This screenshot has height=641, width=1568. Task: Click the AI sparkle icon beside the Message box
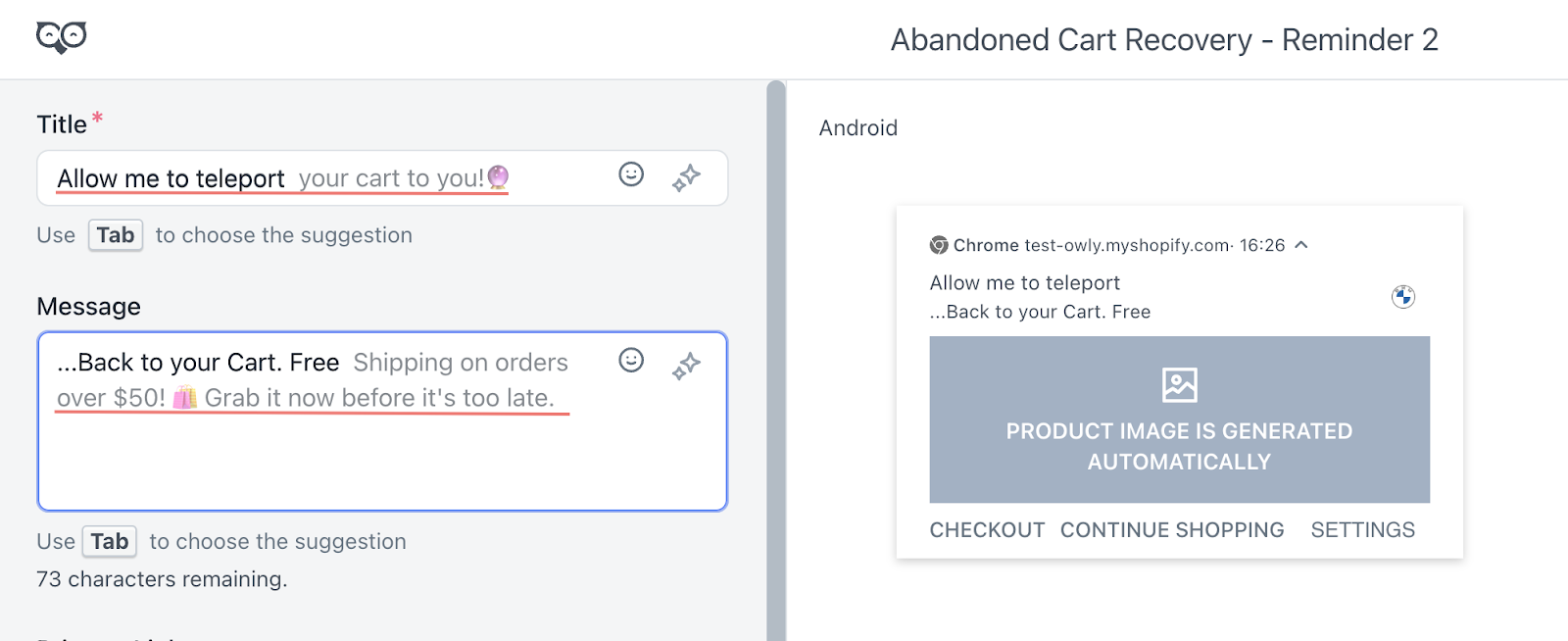688,365
